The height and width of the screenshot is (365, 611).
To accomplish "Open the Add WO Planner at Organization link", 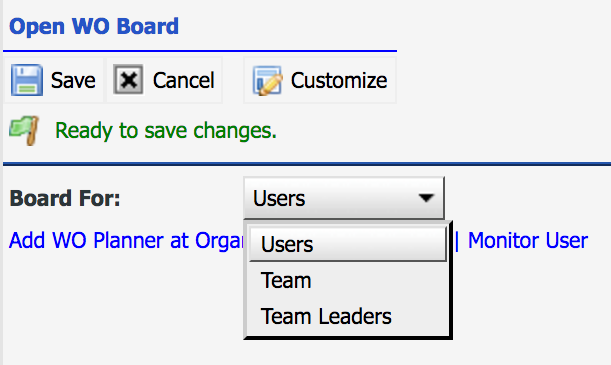I will pos(126,240).
